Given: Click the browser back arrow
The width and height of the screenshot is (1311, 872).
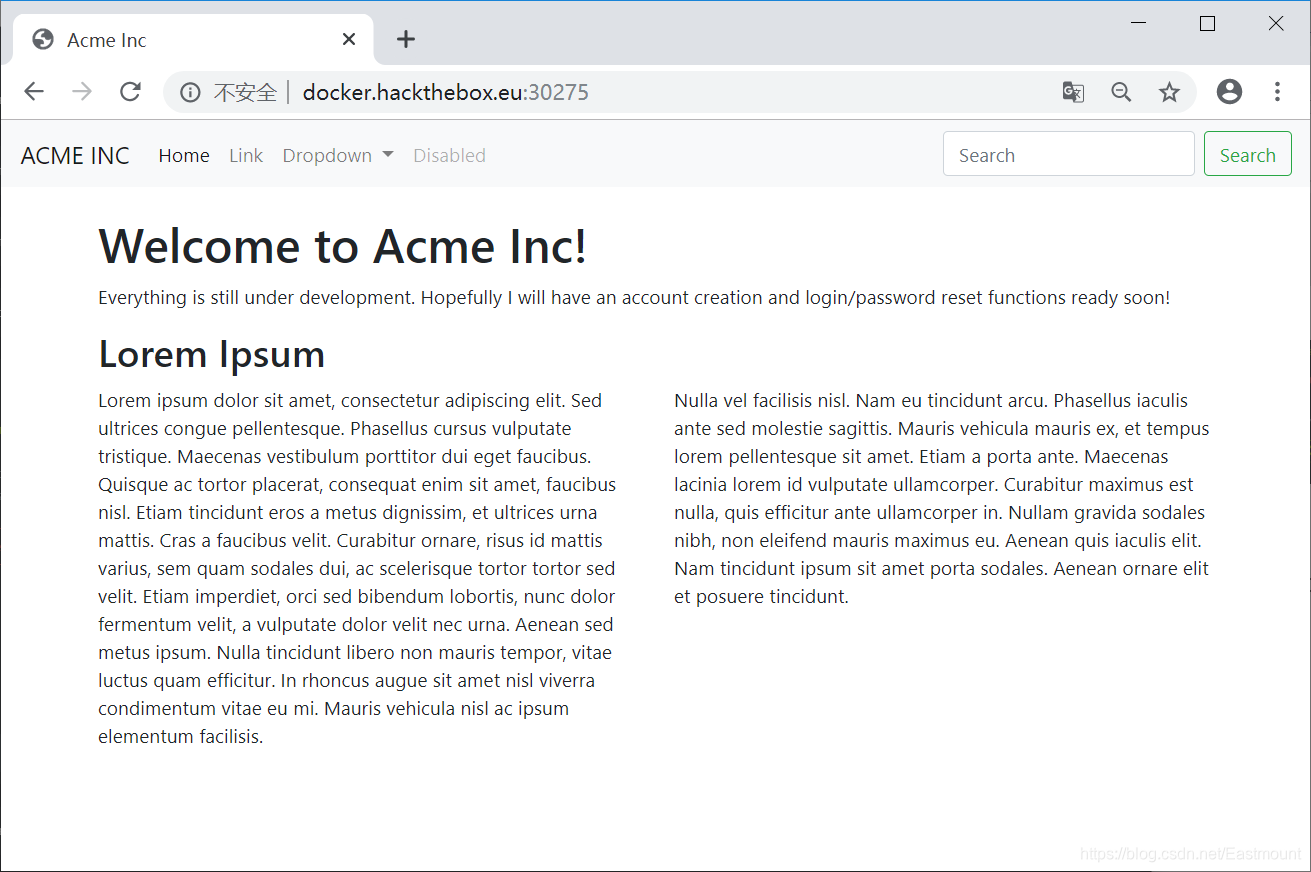Looking at the screenshot, I should pyautogui.click(x=34, y=92).
